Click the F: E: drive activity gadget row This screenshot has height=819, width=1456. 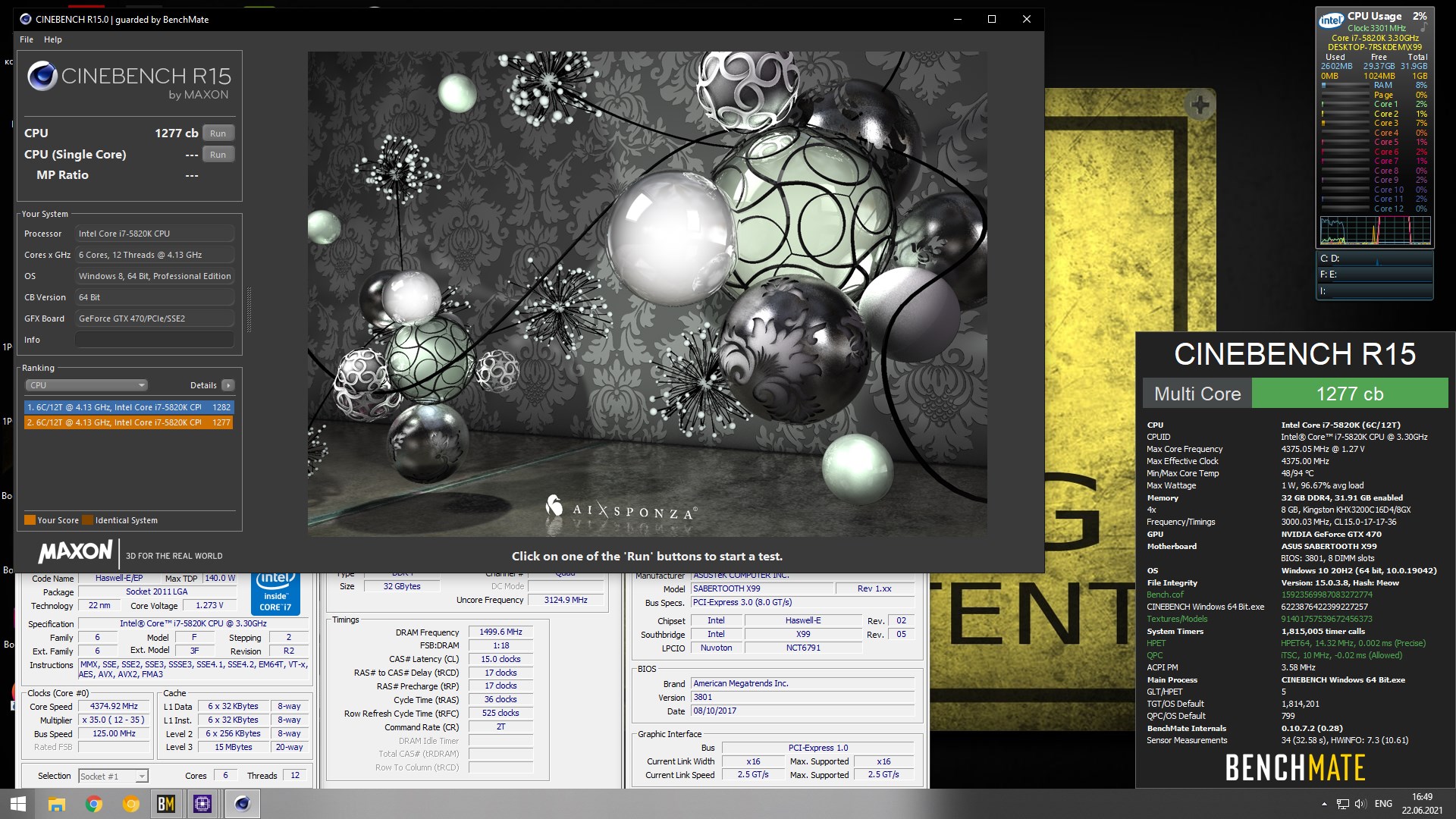[1375, 275]
